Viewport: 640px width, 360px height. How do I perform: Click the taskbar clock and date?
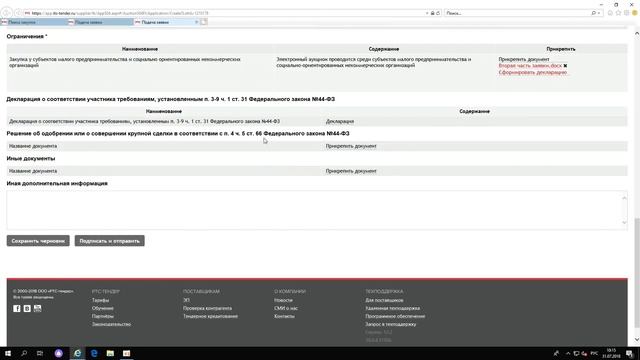coord(611,353)
